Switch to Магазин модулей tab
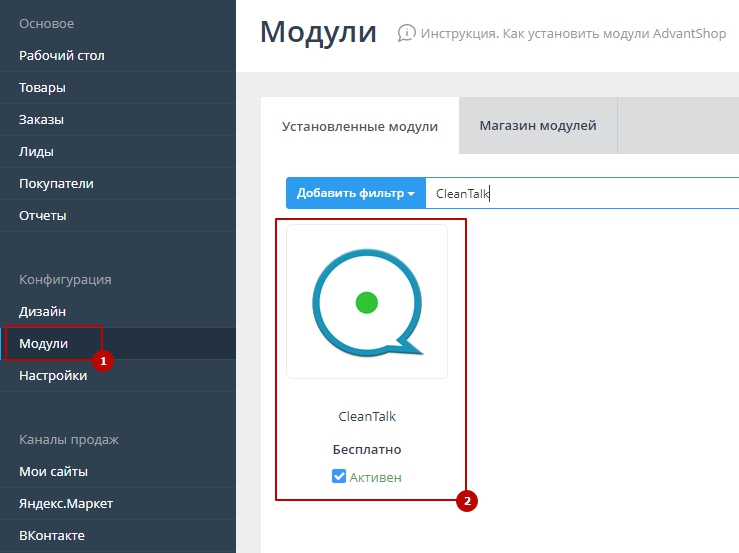Viewport: 739px width, 553px height. point(537,126)
